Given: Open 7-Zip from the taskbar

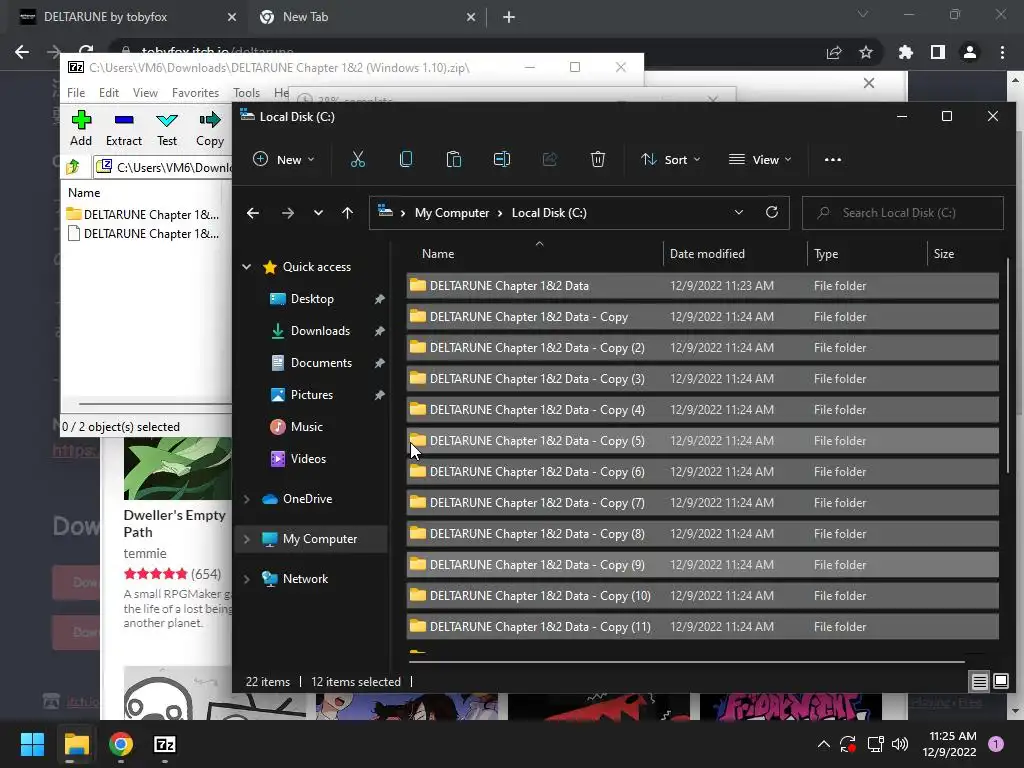Looking at the screenshot, I should (165, 744).
